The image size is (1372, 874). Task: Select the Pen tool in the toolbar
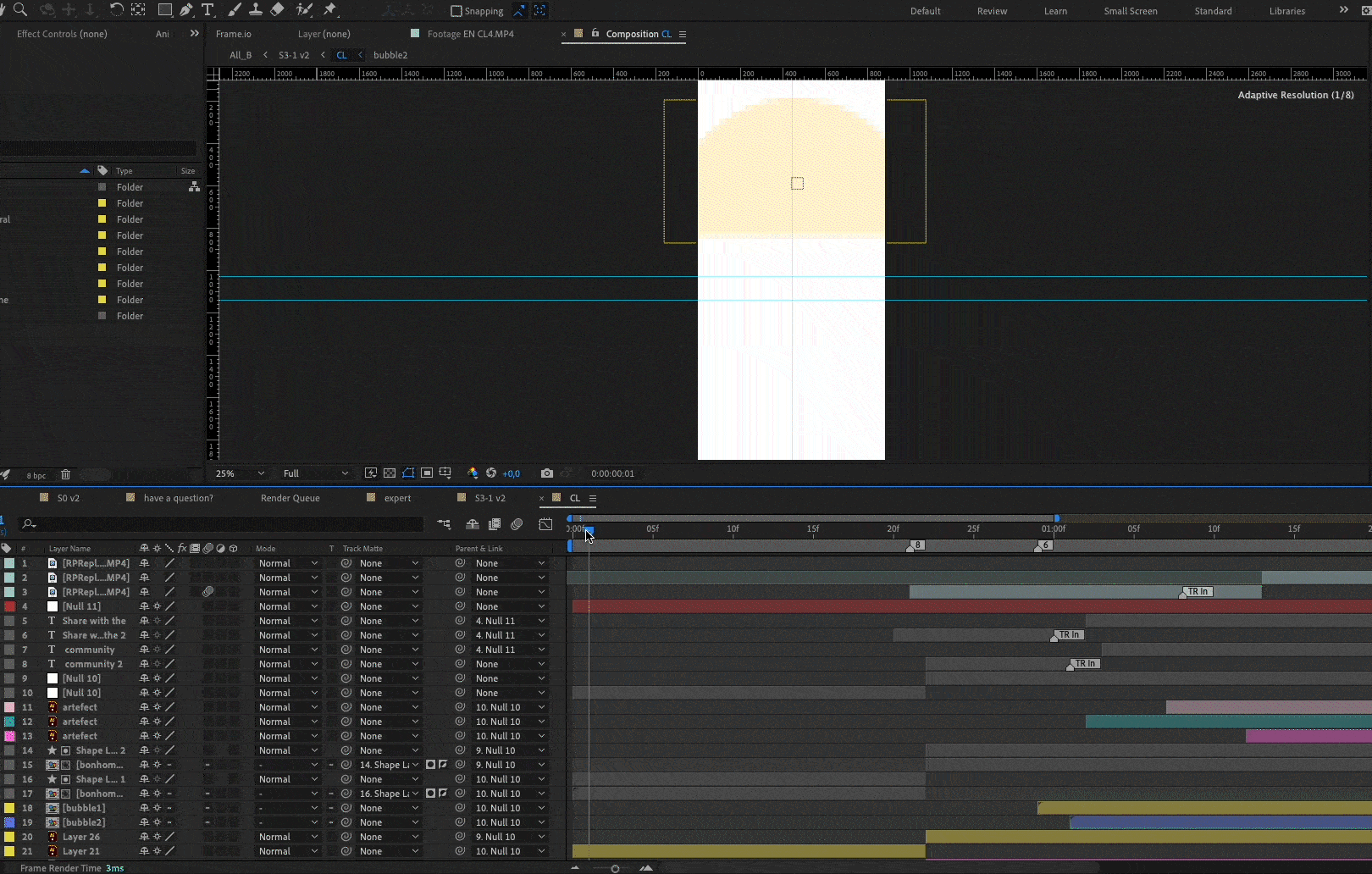[x=186, y=10]
